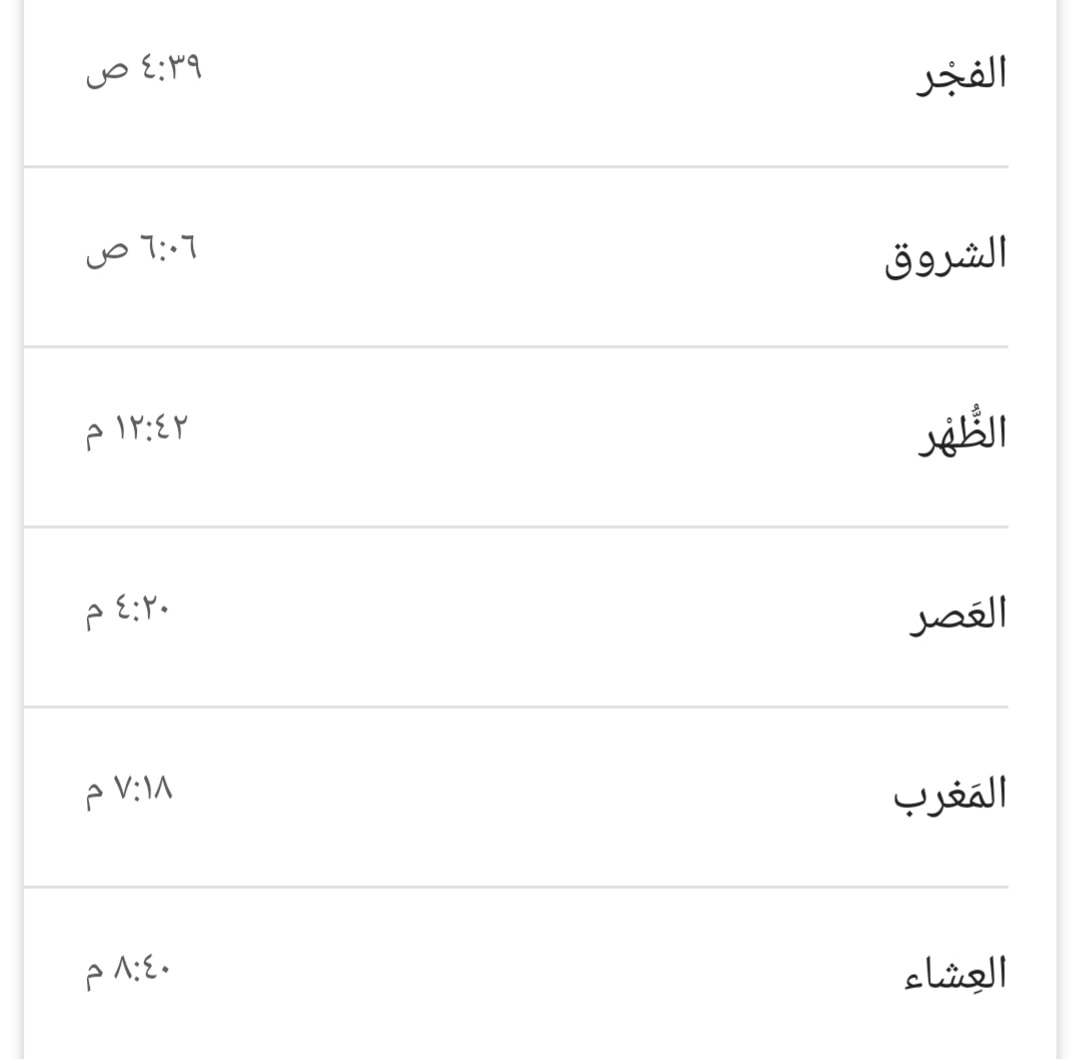Click the divider between المغرب and العشاء

(x=516, y=887)
